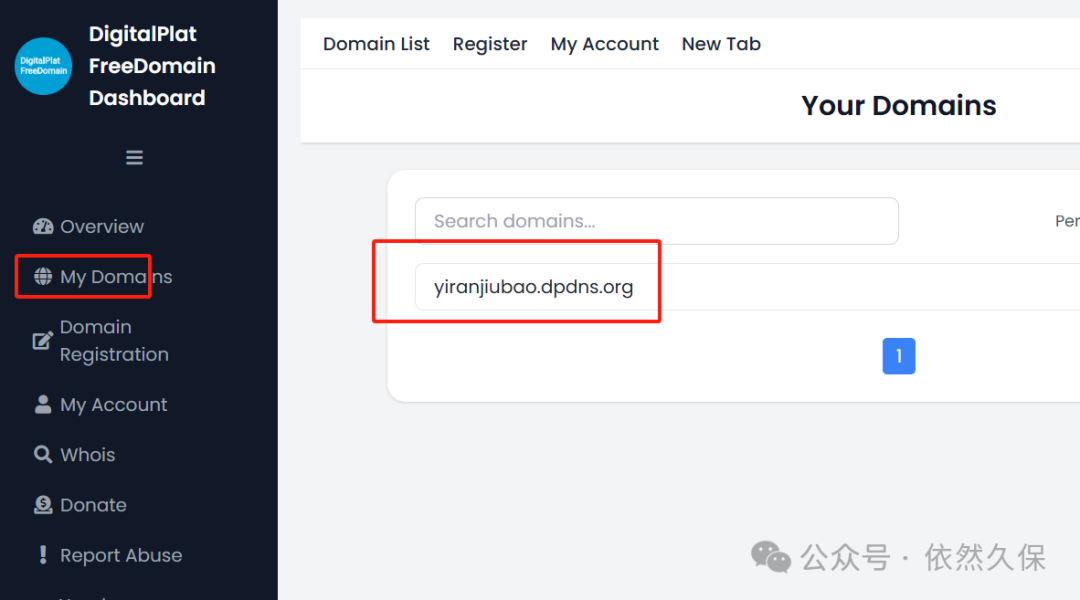Click the My Domains globe icon
Screen dimensions: 1080x600
[x=43, y=277]
